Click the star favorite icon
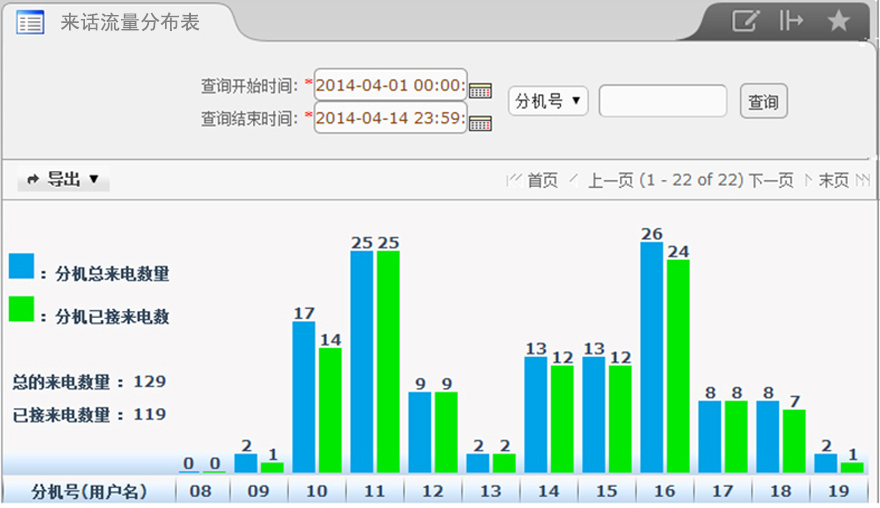The image size is (880, 508). tap(838, 21)
